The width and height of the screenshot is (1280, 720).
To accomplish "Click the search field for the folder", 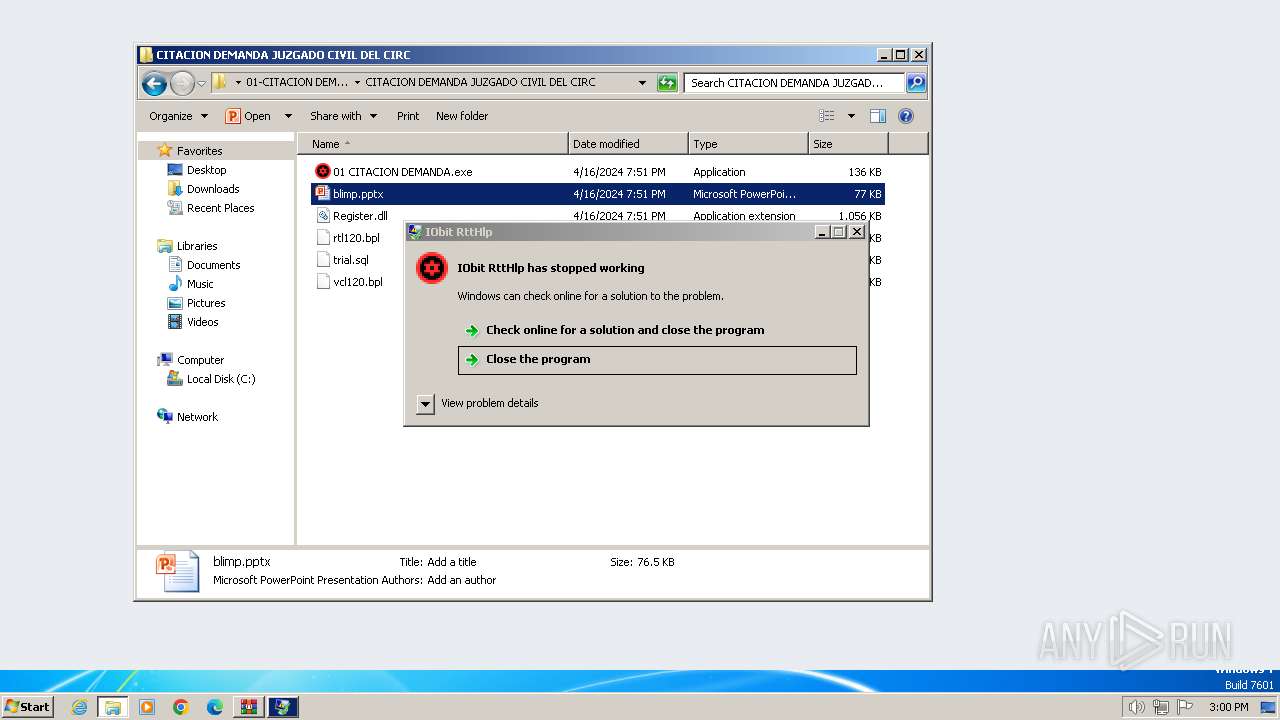I will [794, 83].
